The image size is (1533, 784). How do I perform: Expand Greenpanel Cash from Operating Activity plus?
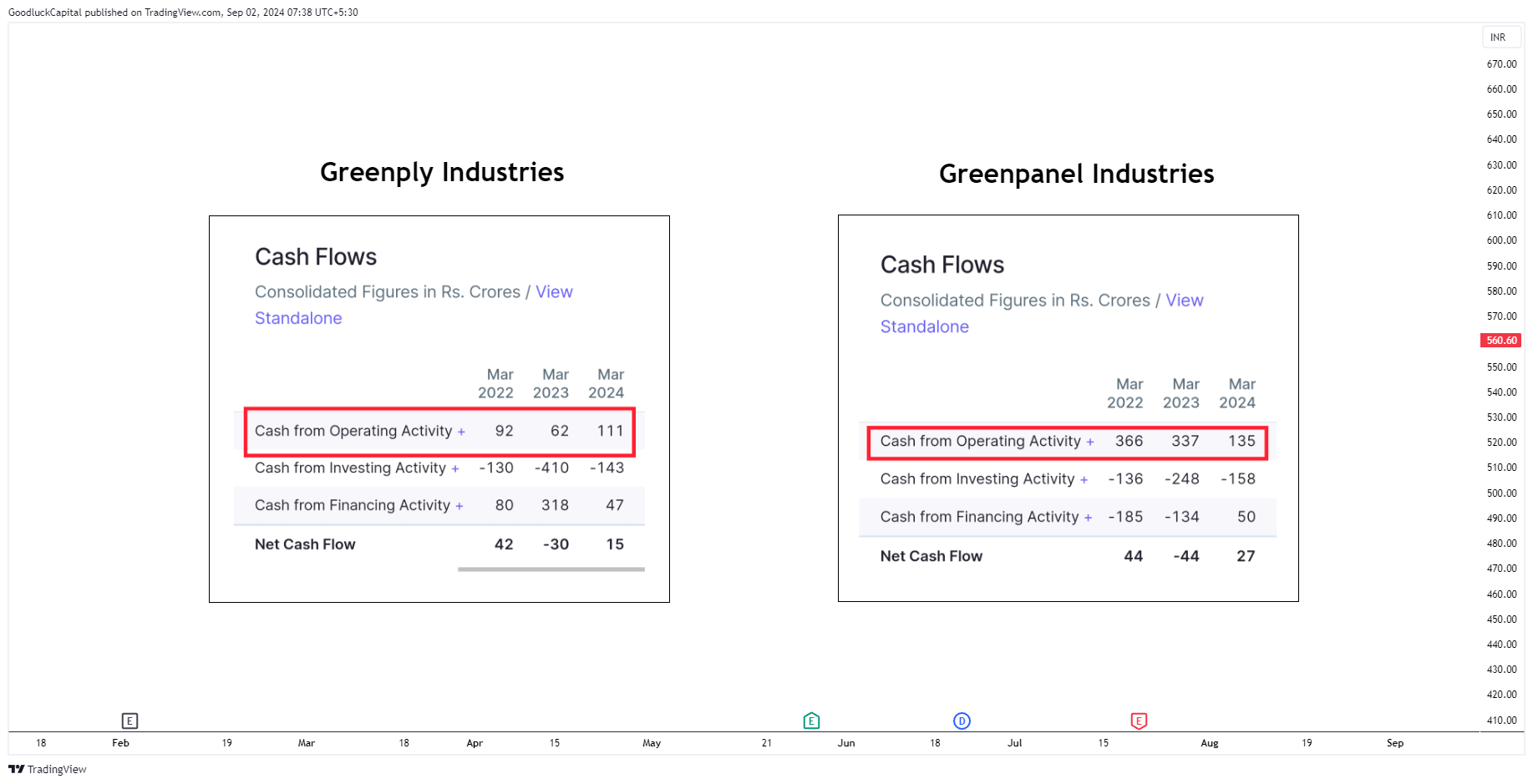click(1090, 442)
